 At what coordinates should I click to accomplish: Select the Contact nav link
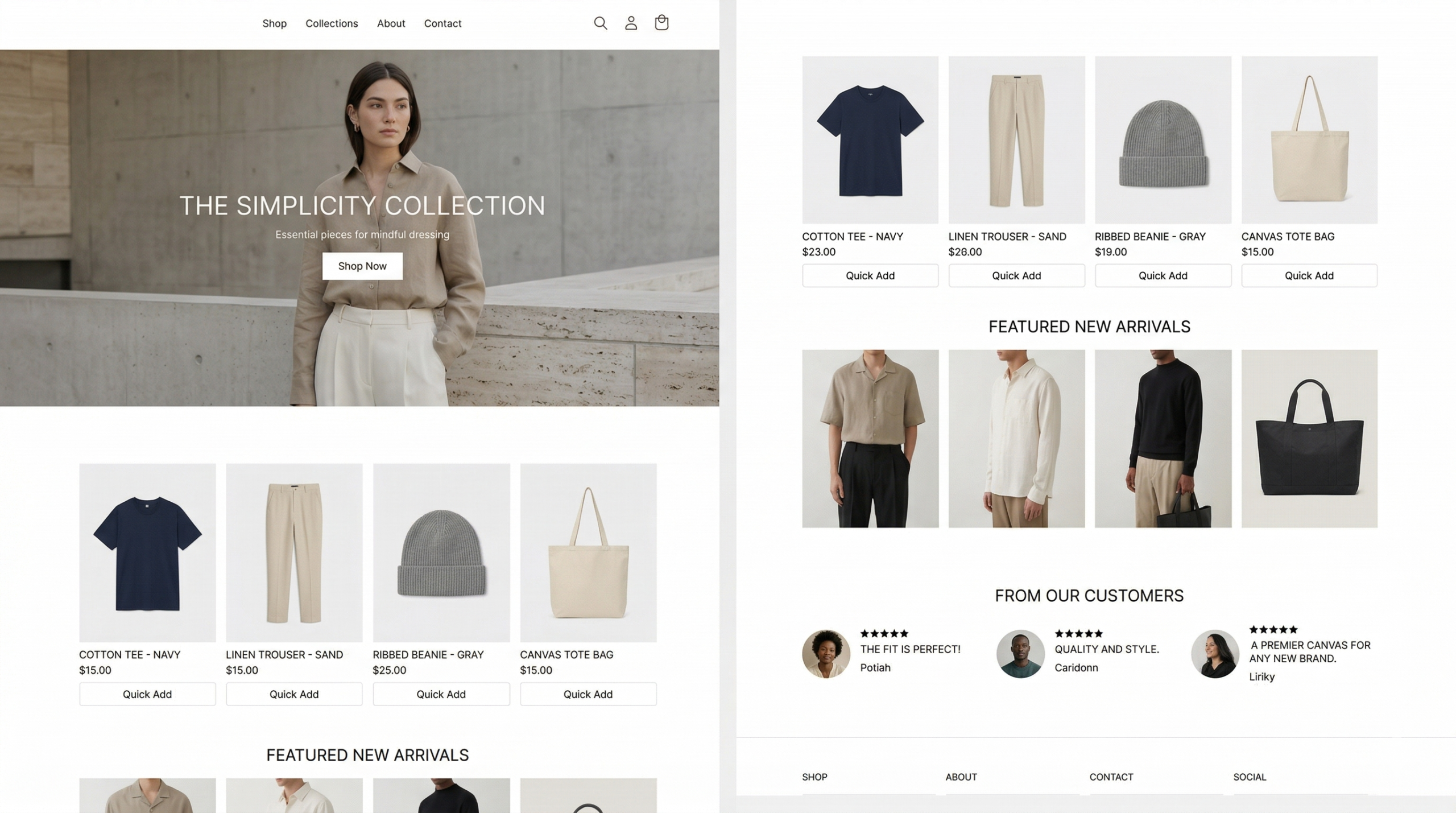pos(442,23)
